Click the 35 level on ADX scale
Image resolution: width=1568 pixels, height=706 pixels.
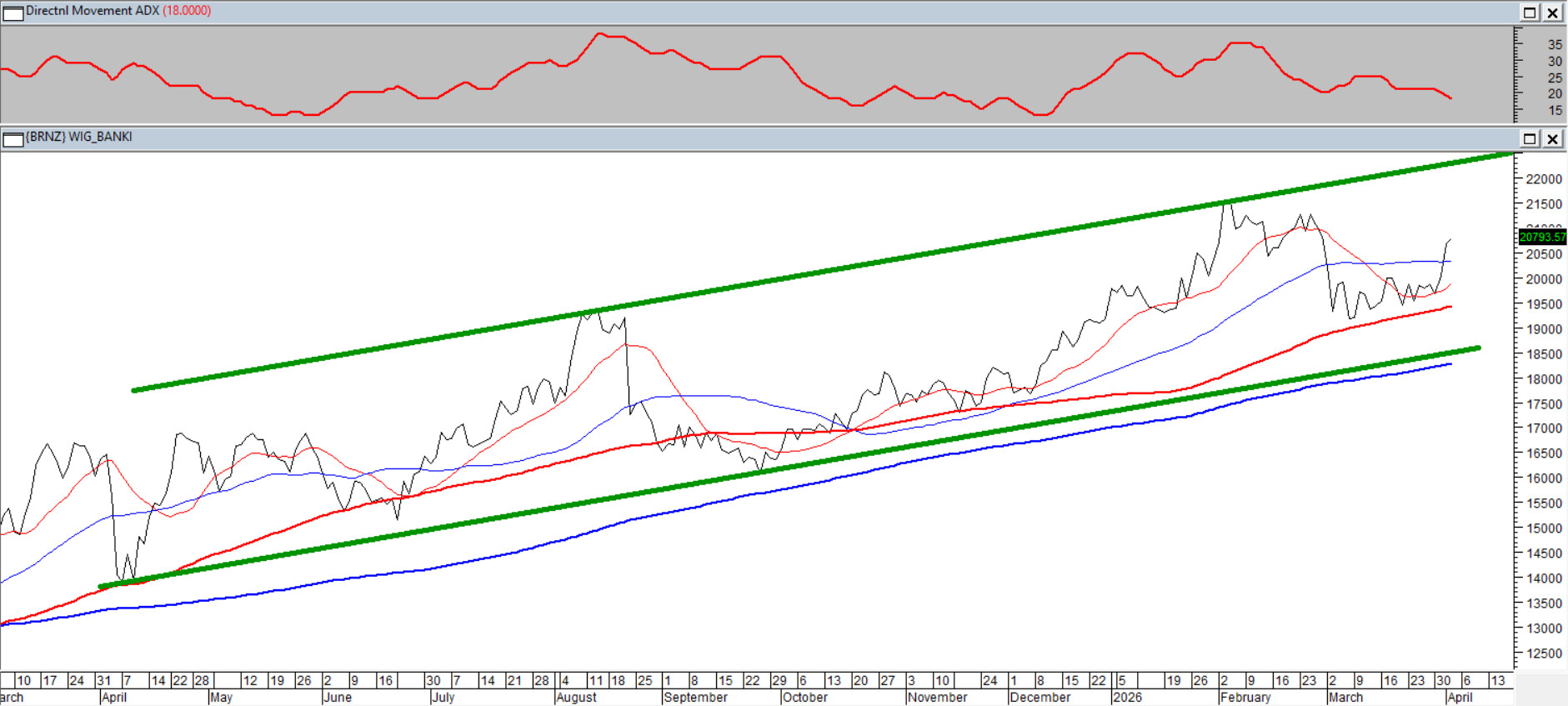pyautogui.click(x=1555, y=45)
